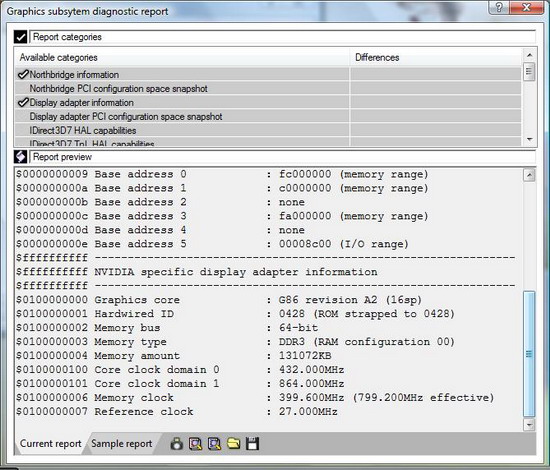This screenshot has width=550, height=470.
Task: Switch to the Current report tab
Action: [x=51, y=444]
